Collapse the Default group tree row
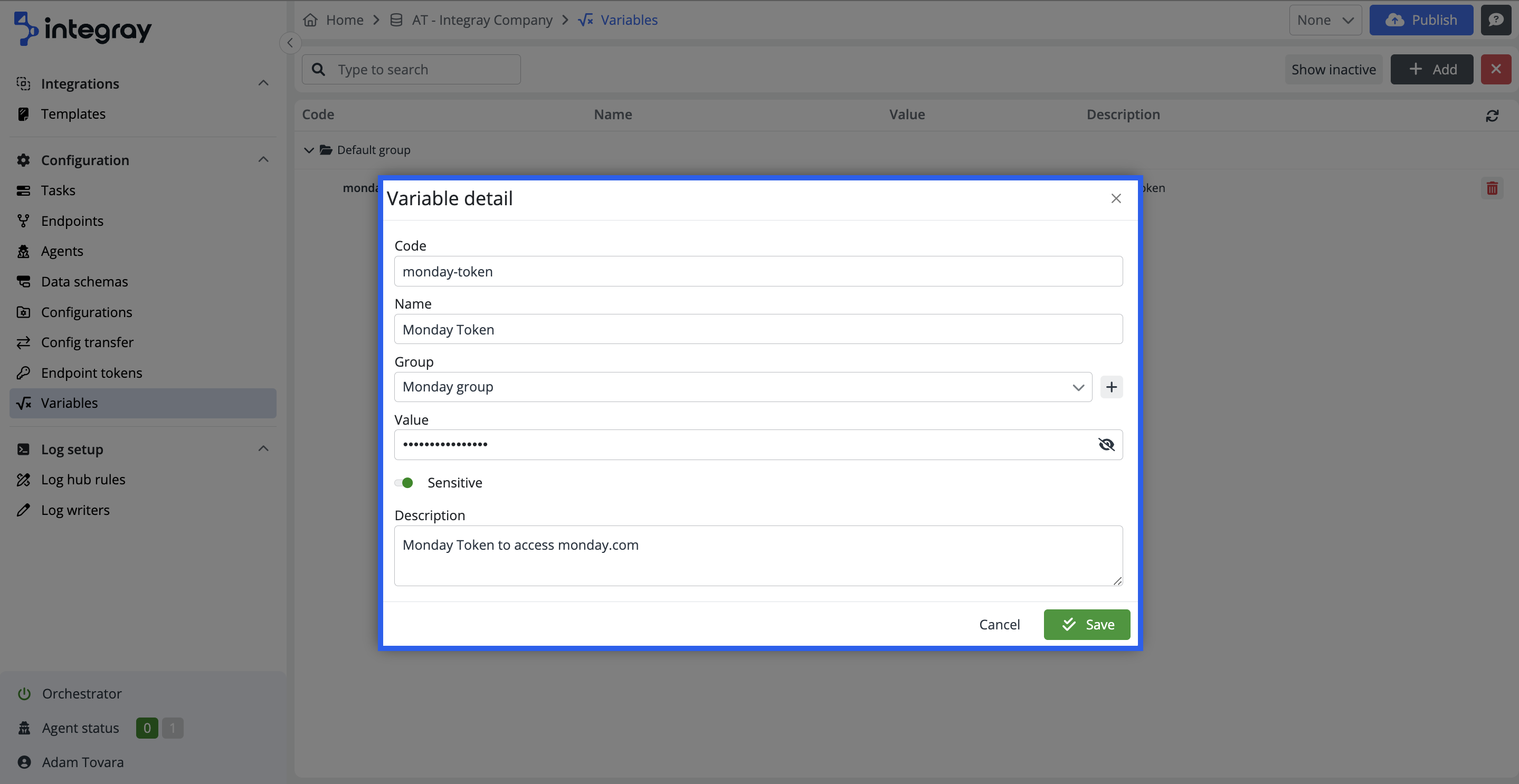Screen dimensions: 1519x784 (308, 150)
